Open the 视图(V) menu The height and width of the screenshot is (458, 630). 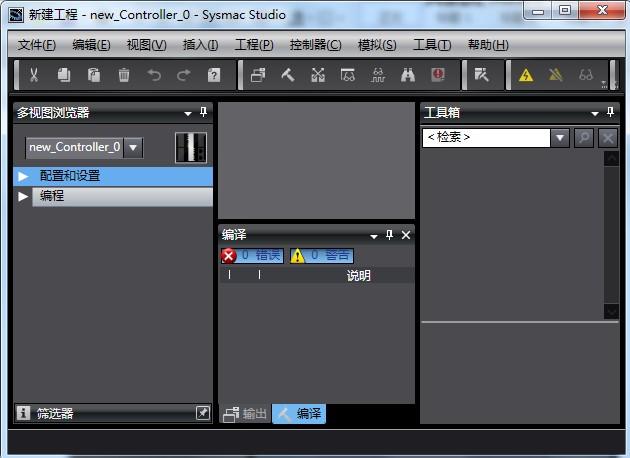click(x=147, y=45)
